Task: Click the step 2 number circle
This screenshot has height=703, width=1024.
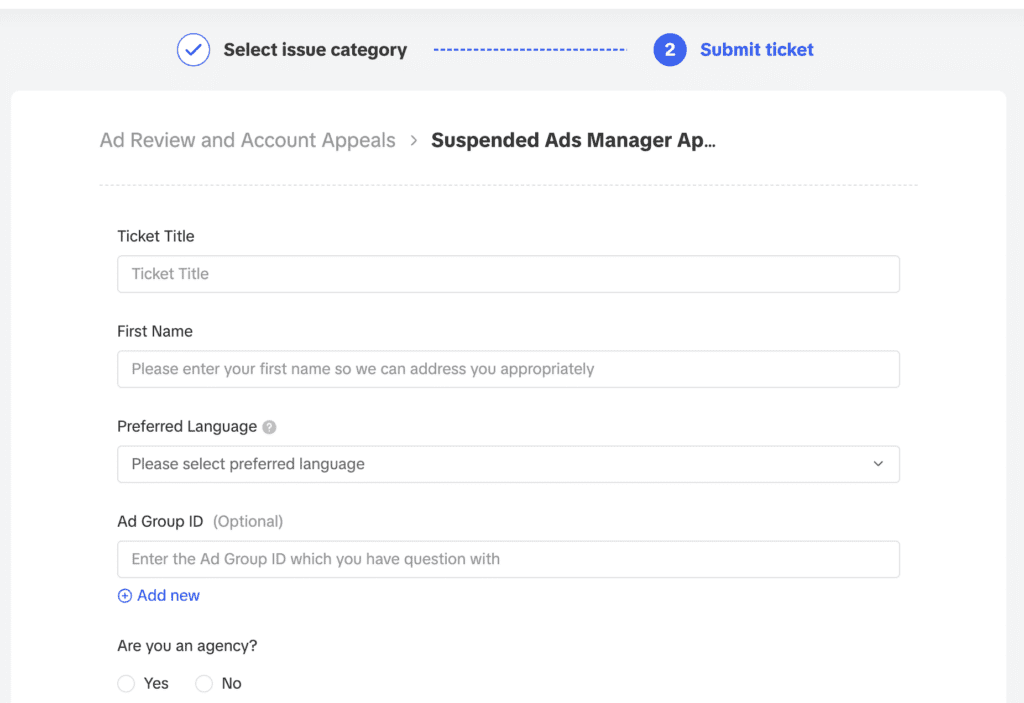Action: click(x=670, y=50)
